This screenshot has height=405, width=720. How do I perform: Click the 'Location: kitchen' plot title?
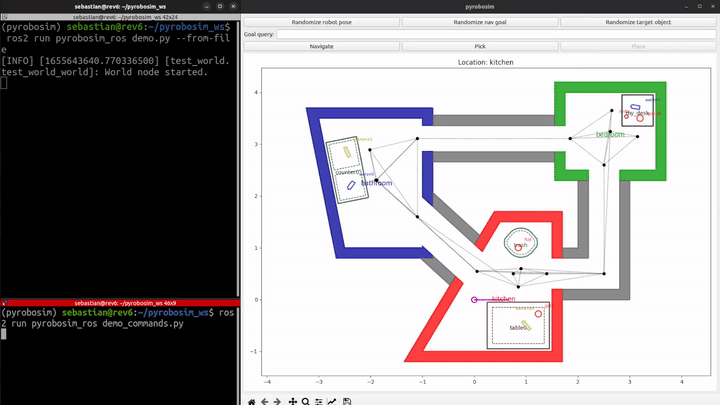coord(485,62)
